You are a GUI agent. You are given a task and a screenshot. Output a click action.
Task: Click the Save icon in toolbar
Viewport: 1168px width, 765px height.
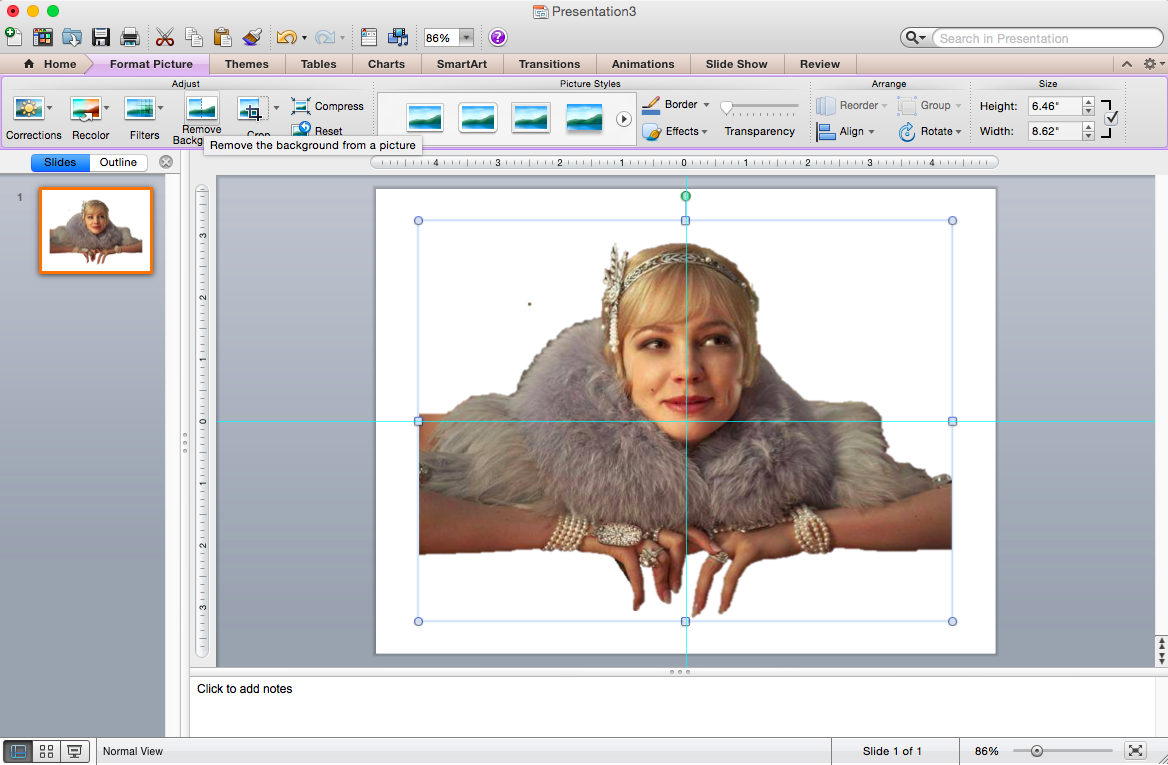101,38
